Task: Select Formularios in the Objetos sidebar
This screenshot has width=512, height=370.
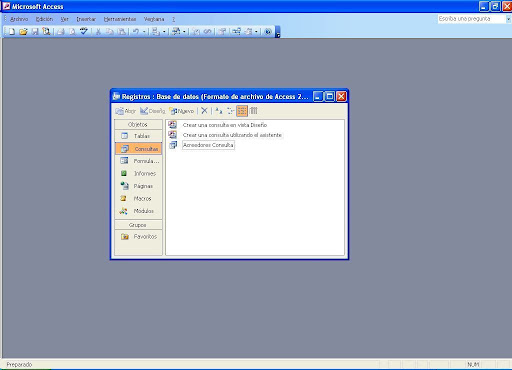Action: coord(139,161)
